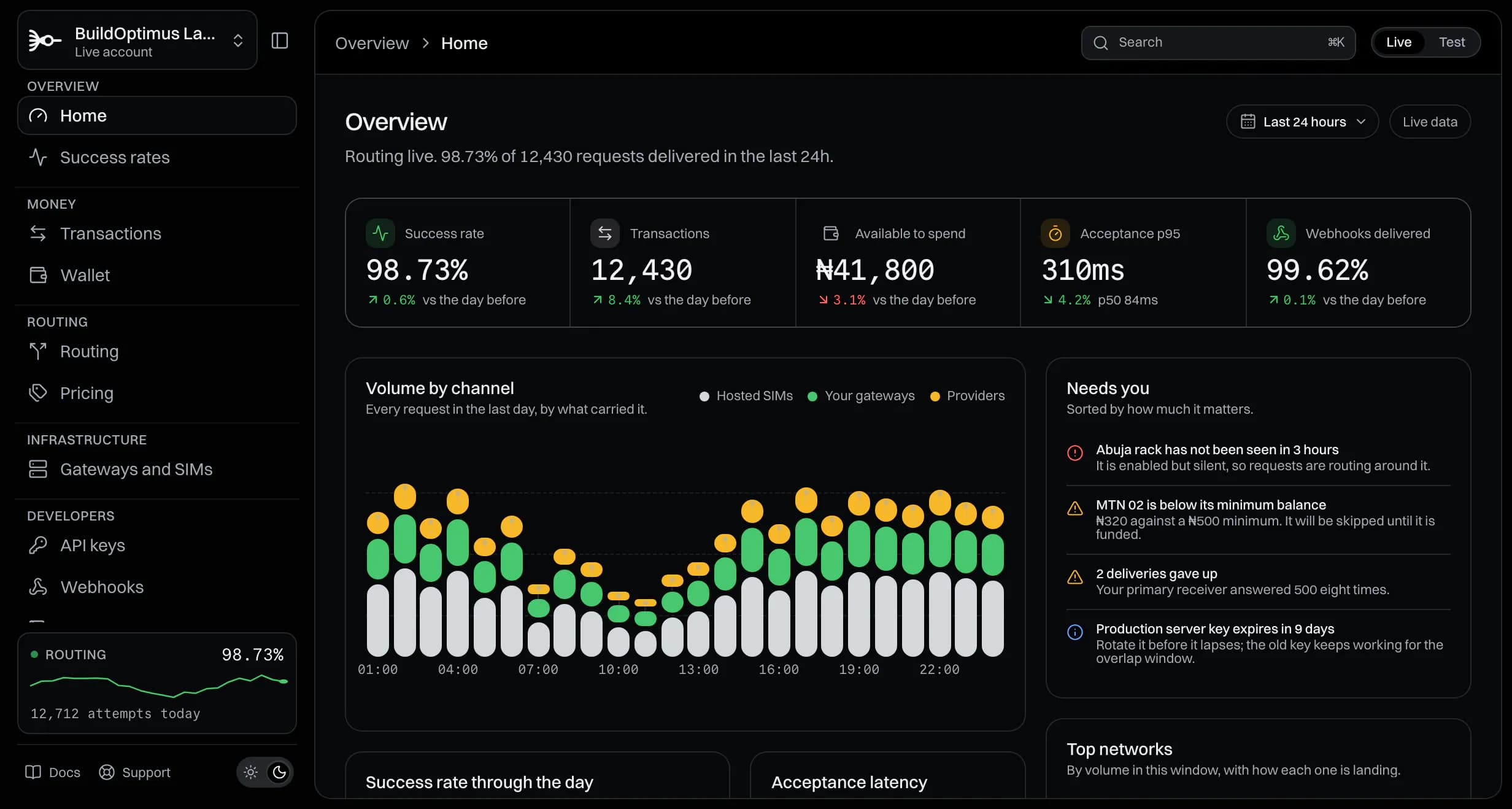The image size is (1512, 809).
Task: Click the Docs link
Action: click(53, 772)
